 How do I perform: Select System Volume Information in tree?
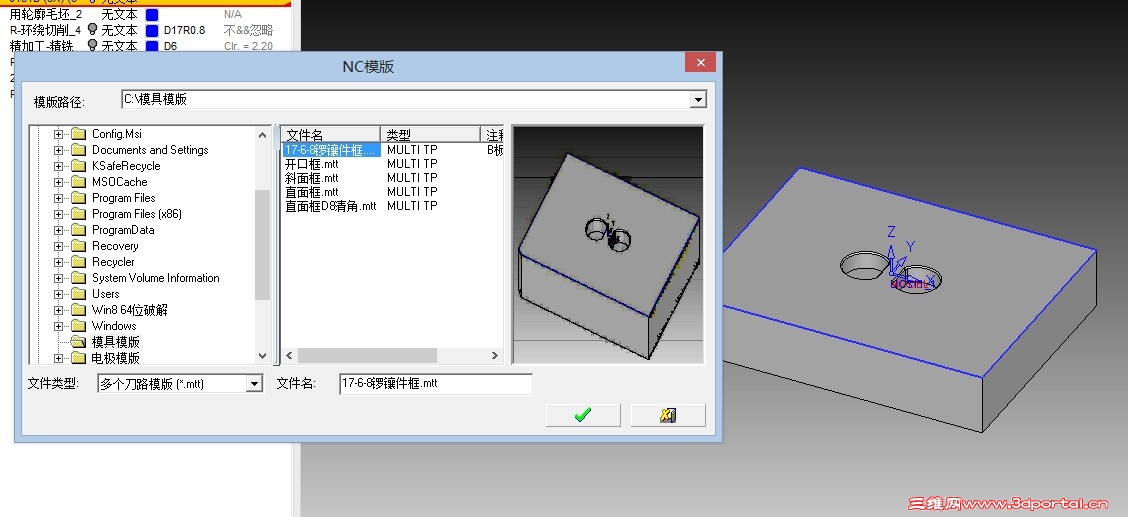click(x=155, y=278)
